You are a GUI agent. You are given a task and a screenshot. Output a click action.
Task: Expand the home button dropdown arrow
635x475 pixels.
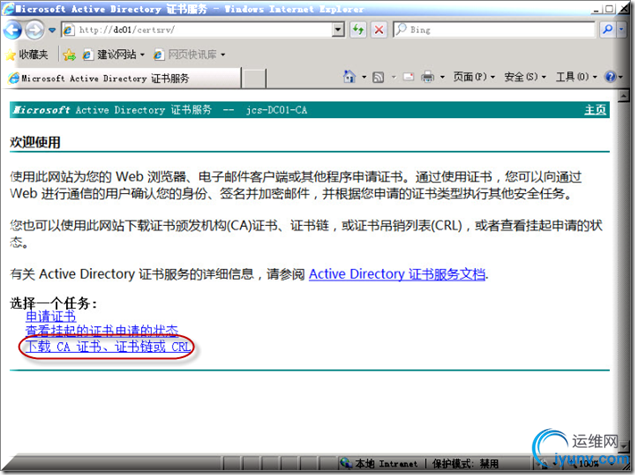(364, 77)
